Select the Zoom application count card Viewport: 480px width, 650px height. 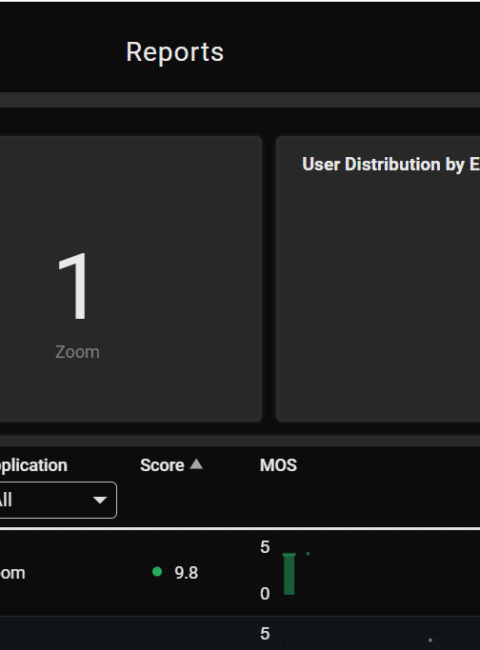pyautogui.click(x=130, y=279)
